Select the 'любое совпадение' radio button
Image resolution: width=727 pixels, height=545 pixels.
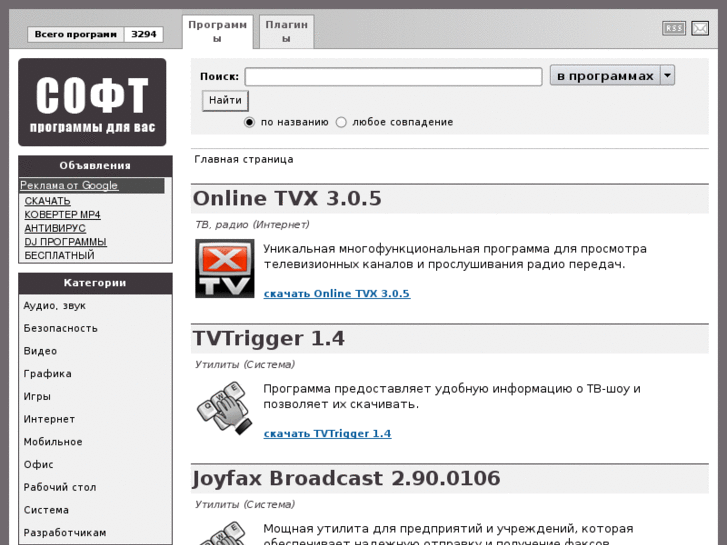(341, 122)
